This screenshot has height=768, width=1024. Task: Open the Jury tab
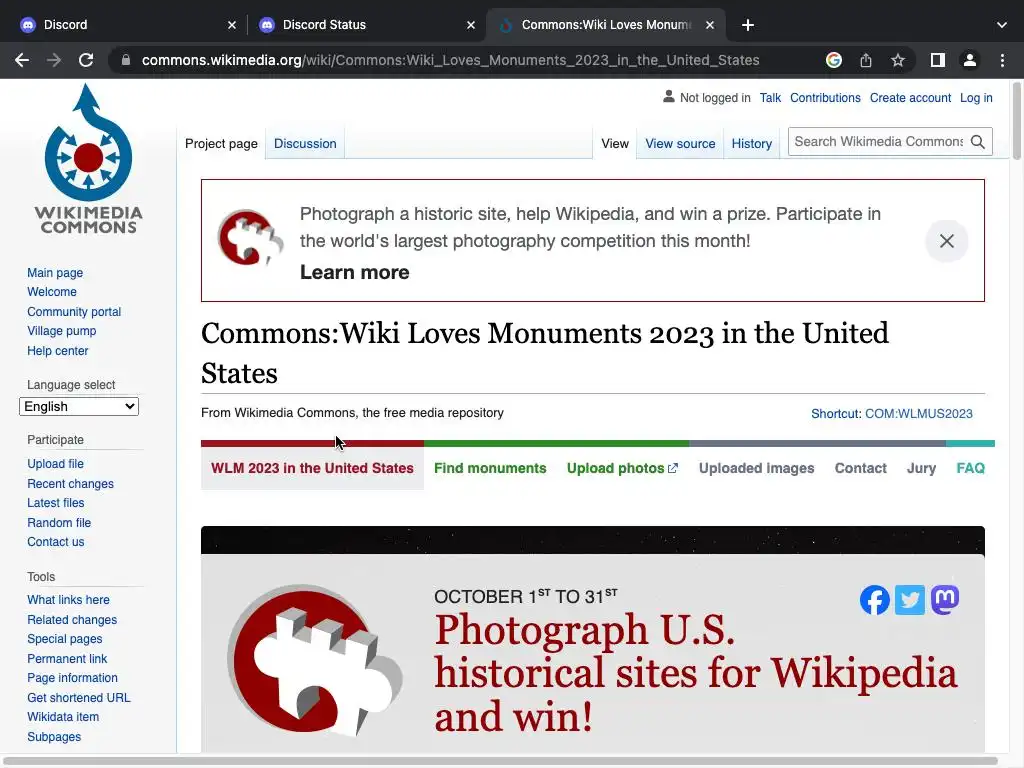pos(921,468)
